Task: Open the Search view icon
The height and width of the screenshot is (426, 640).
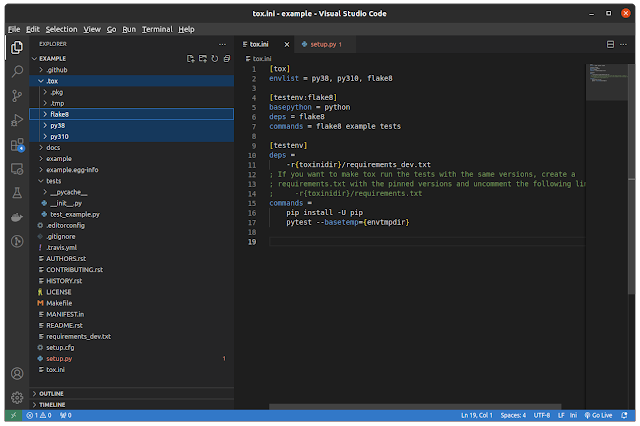Action: coord(17,72)
